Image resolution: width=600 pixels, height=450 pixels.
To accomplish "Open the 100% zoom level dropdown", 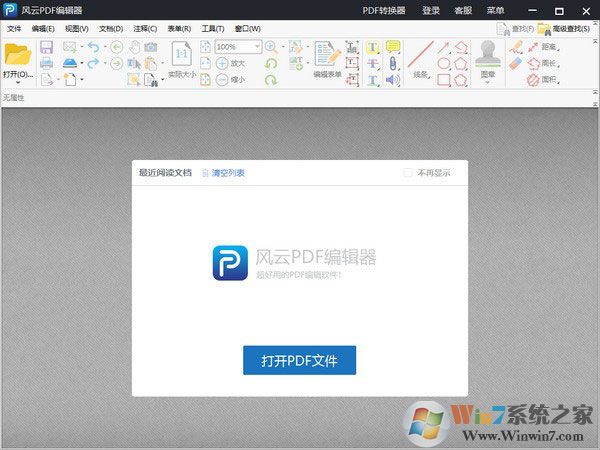I will 257,47.
